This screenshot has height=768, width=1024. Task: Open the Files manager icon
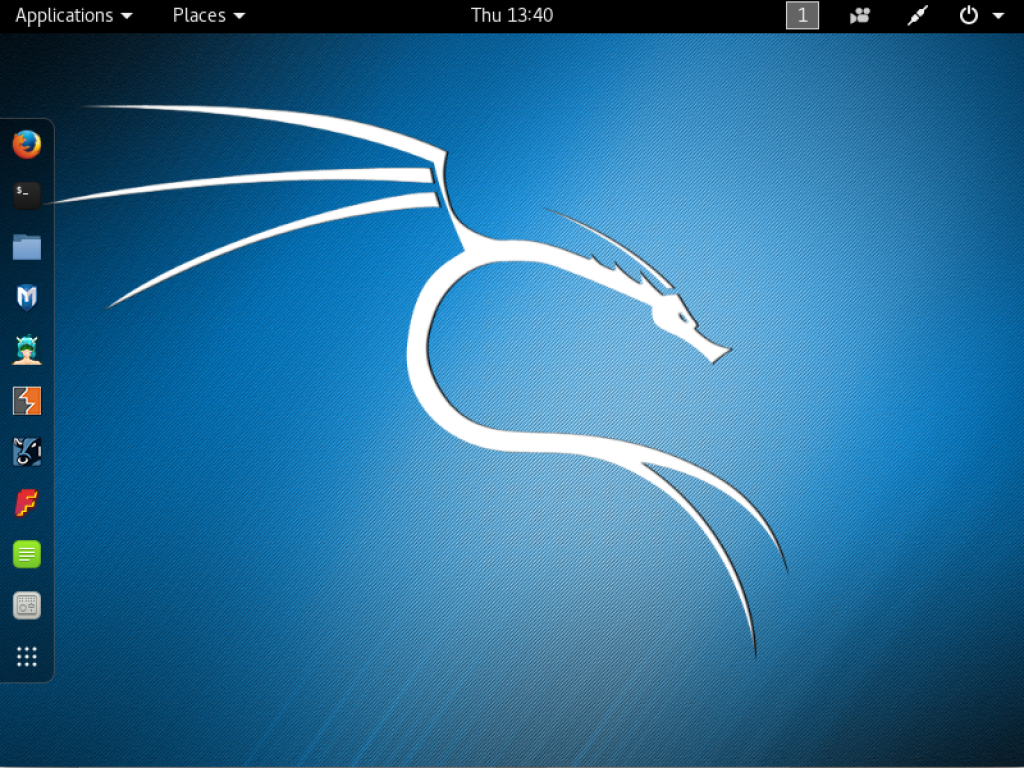26,247
